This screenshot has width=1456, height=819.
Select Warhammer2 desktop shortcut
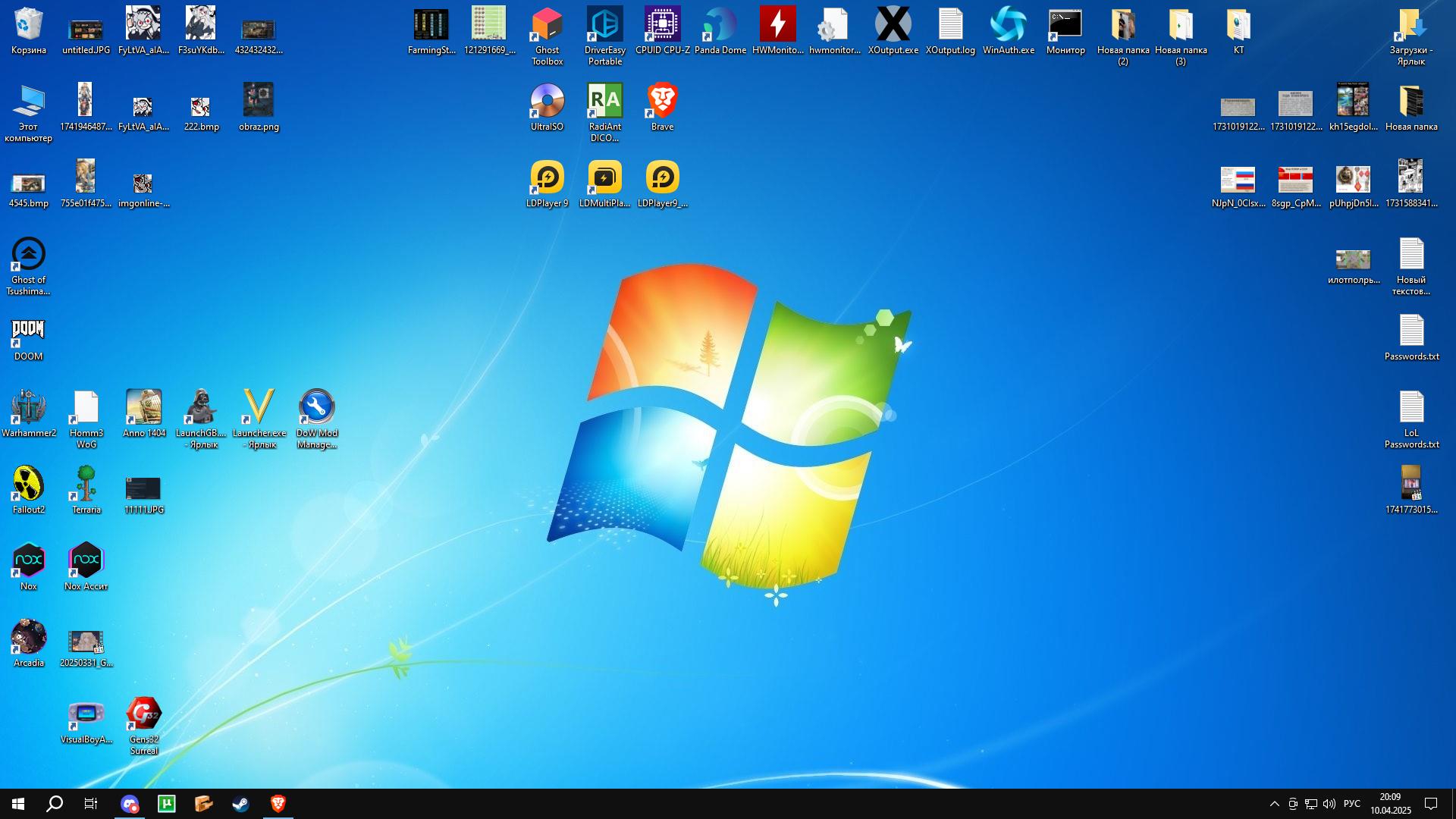pyautogui.click(x=28, y=414)
